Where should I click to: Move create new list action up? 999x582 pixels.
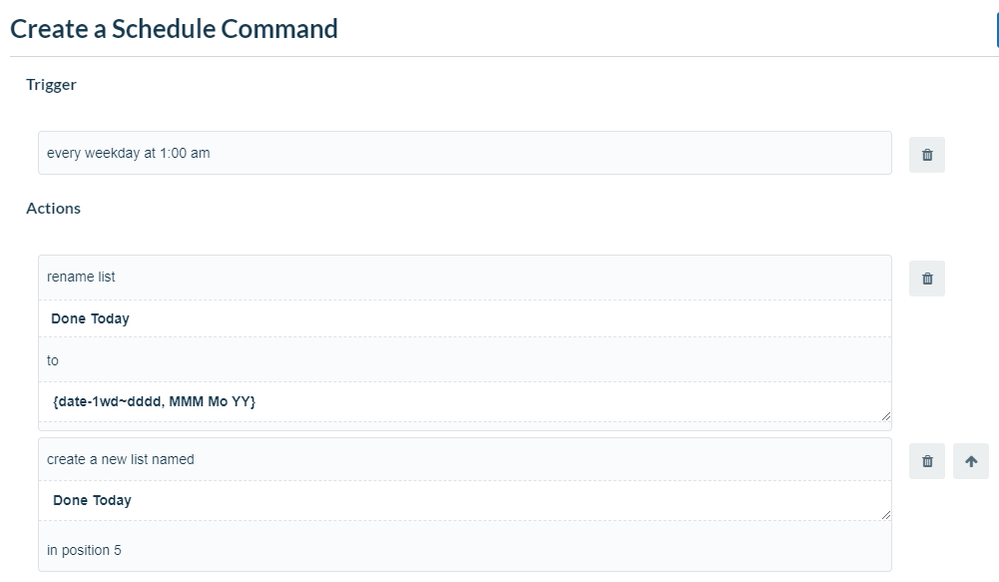(x=971, y=461)
